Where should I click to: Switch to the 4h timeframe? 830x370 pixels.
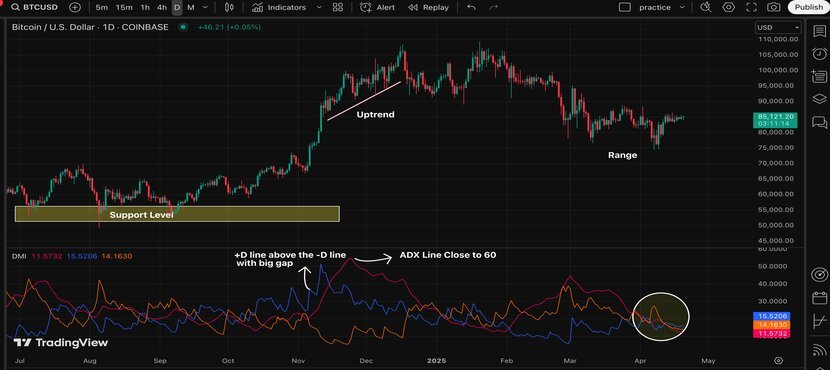tap(162, 7)
